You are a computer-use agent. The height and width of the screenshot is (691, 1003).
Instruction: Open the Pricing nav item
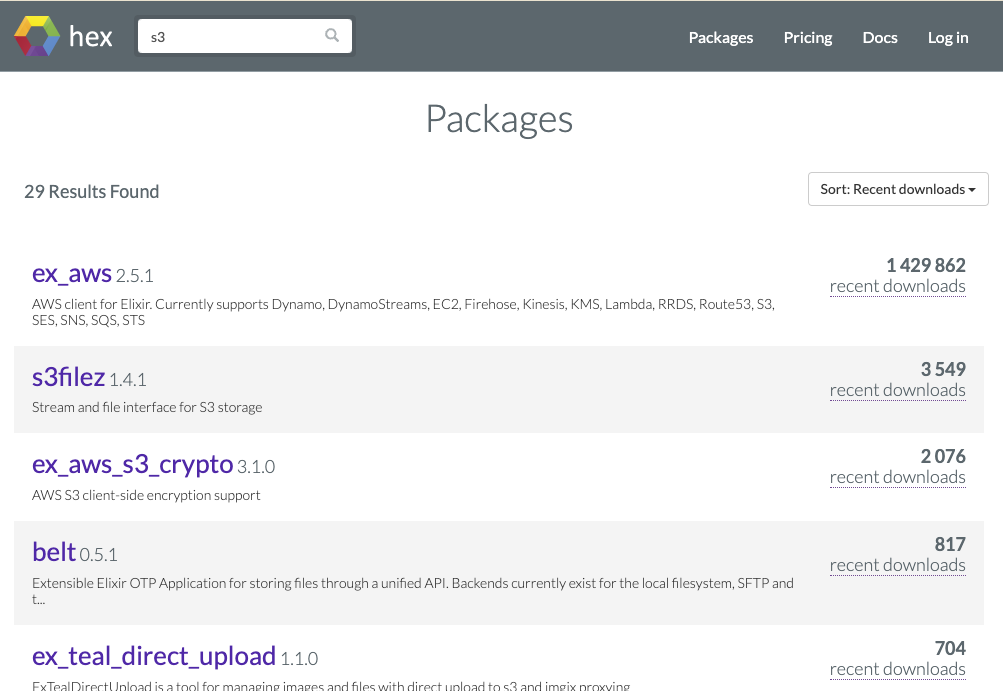[807, 37]
